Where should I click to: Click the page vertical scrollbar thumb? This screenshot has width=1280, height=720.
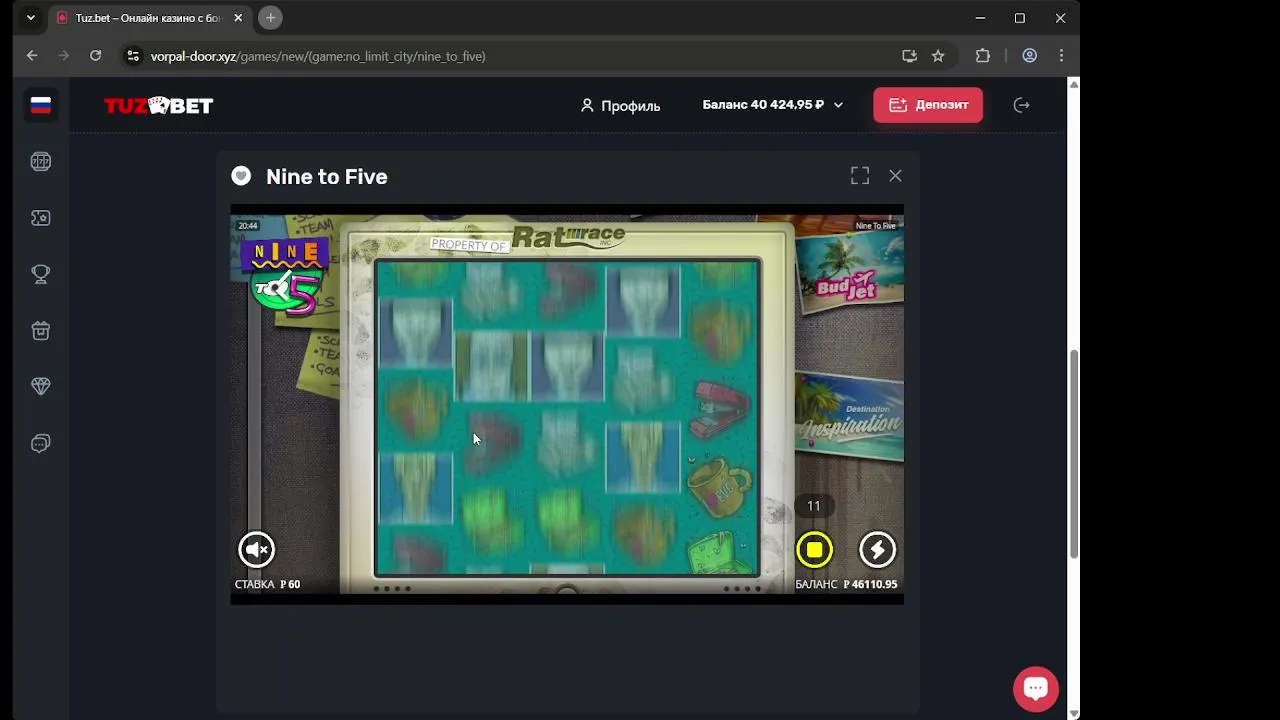tap(1074, 453)
